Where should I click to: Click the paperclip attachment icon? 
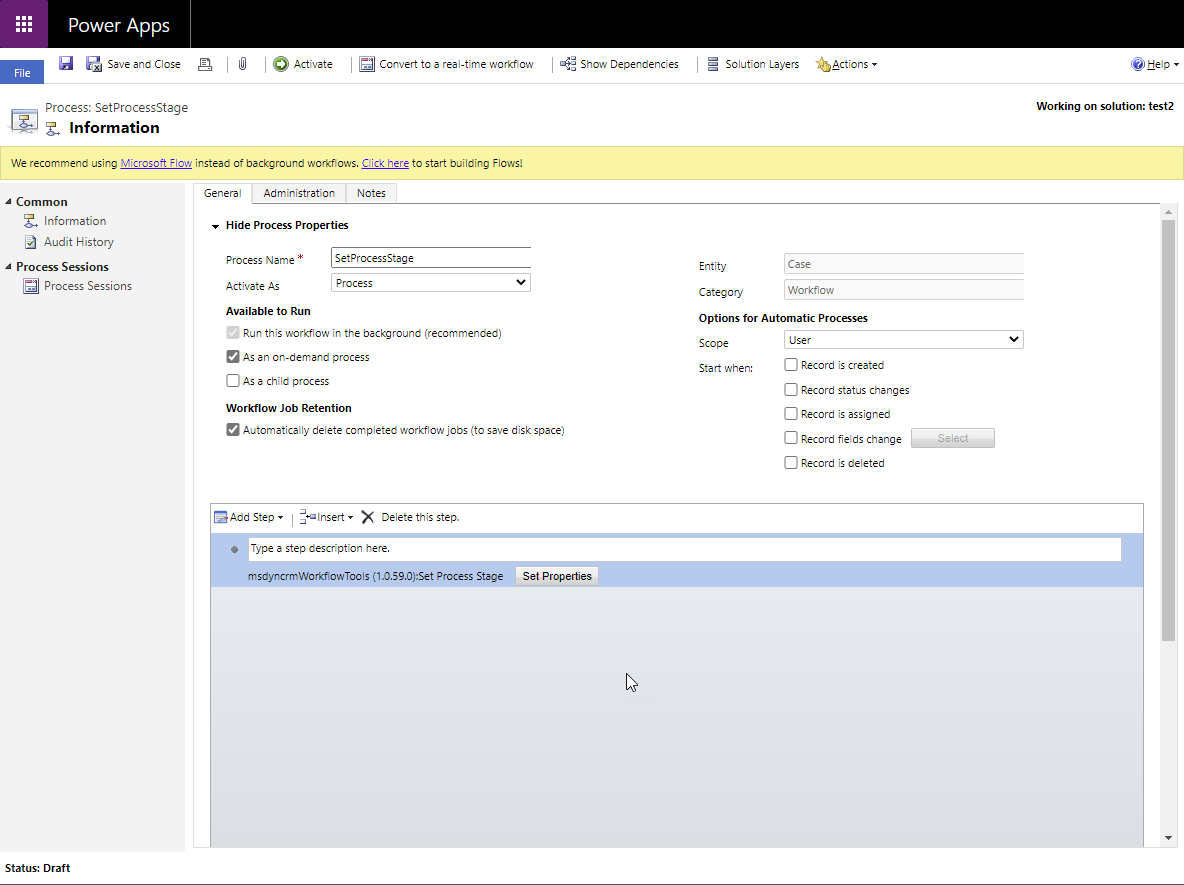pos(242,63)
